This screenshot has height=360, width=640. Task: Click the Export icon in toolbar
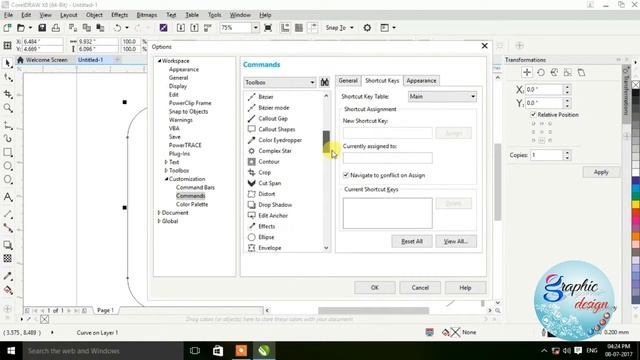coord(194,28)
